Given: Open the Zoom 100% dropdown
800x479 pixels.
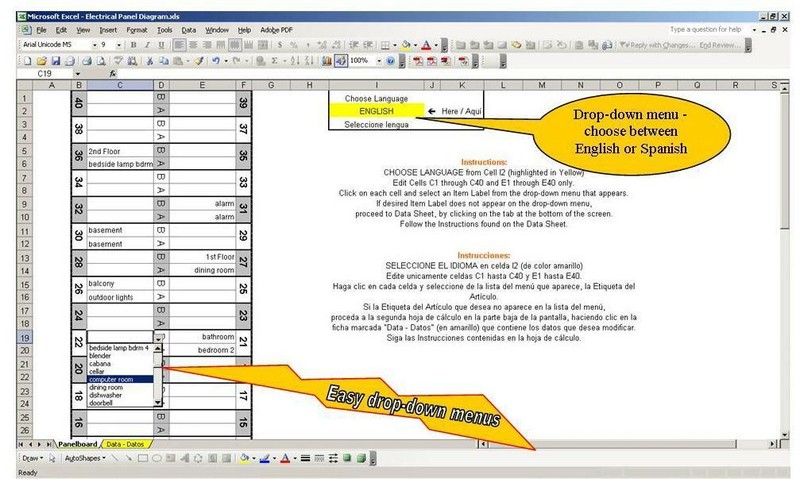Looking at the screenshot, I should [379, 61].
